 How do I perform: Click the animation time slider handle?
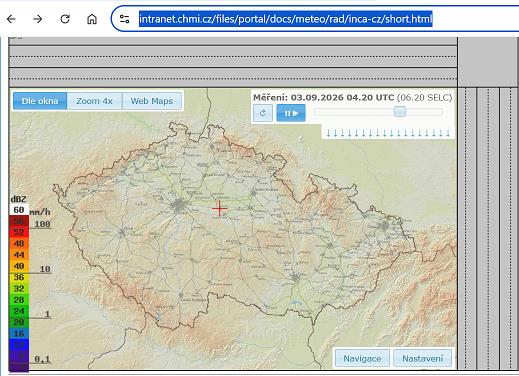click(400, 111)
